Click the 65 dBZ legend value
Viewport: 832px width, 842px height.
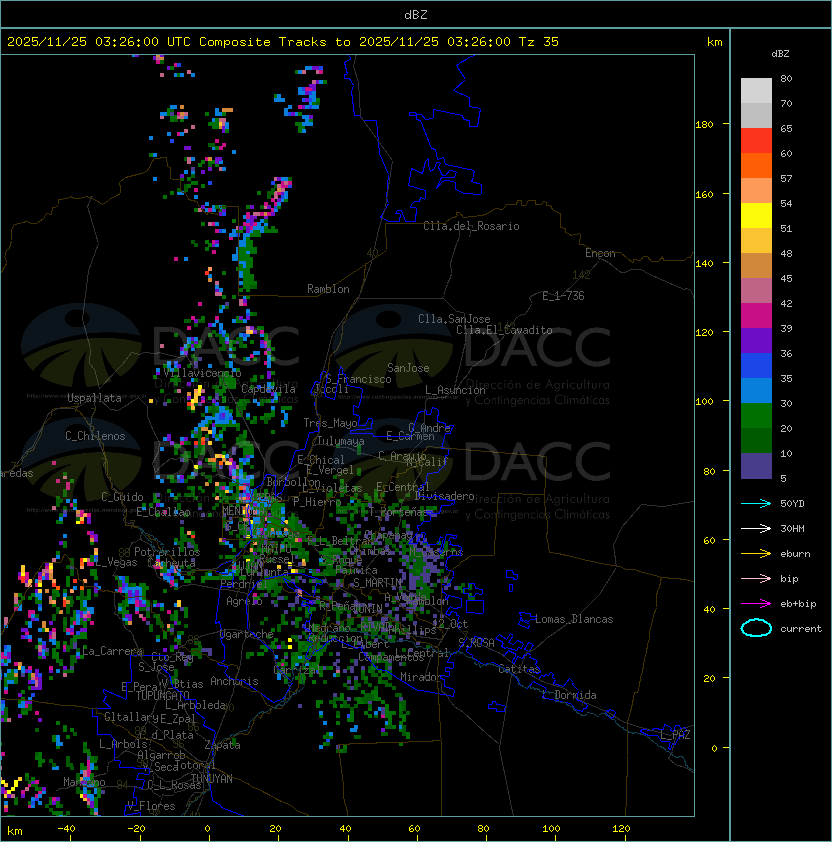[786, 128]
